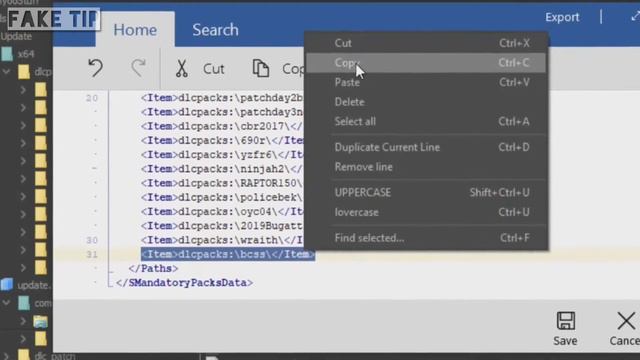Click the Cut scissors icon in toolbar
The height and width of the screenshot is (360, 640).
tap(182, 68)
